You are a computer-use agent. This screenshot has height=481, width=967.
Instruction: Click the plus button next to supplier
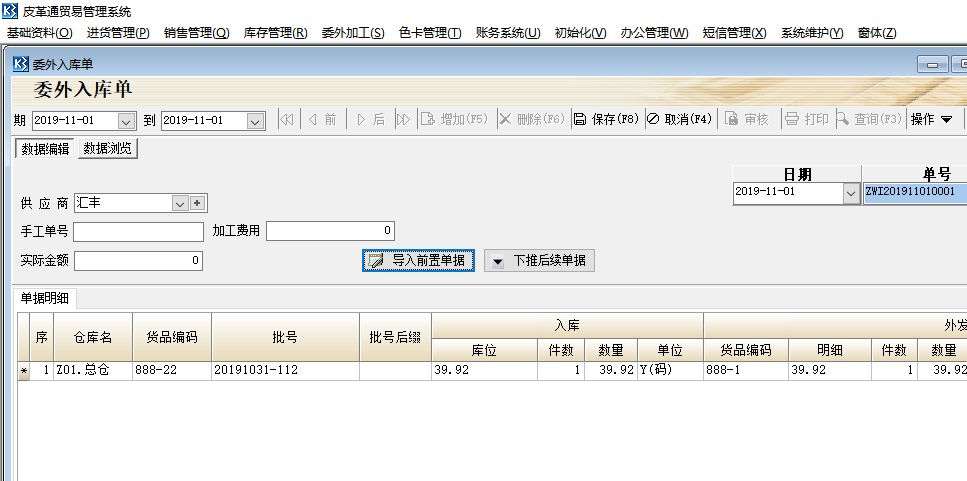click(197, 203)
